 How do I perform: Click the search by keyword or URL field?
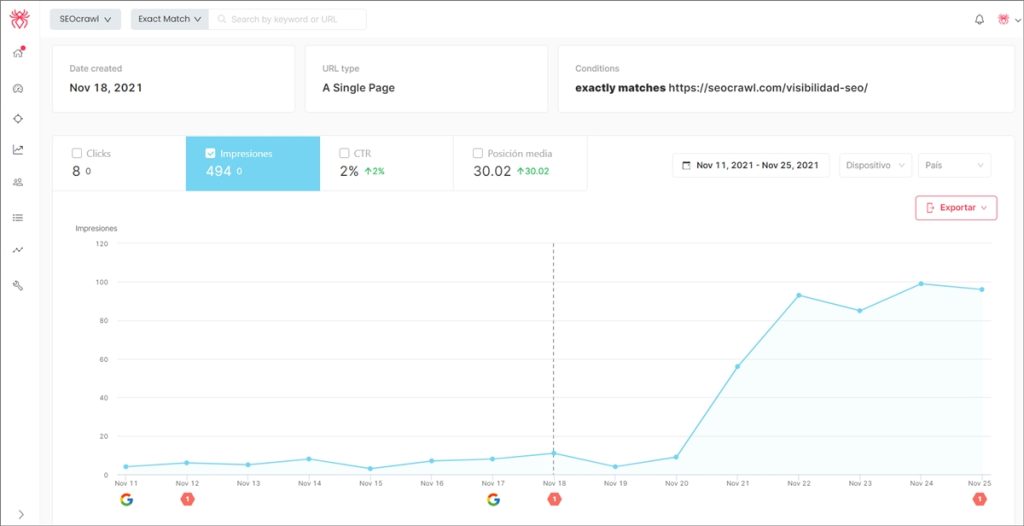pos(290,19)
